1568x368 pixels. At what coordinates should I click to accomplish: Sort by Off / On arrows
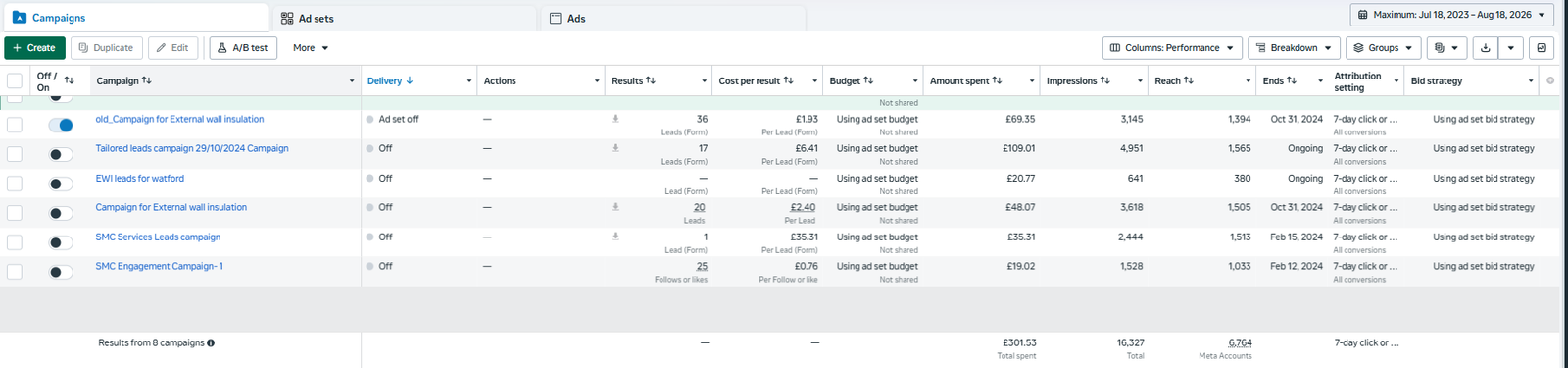click(69, 80)
